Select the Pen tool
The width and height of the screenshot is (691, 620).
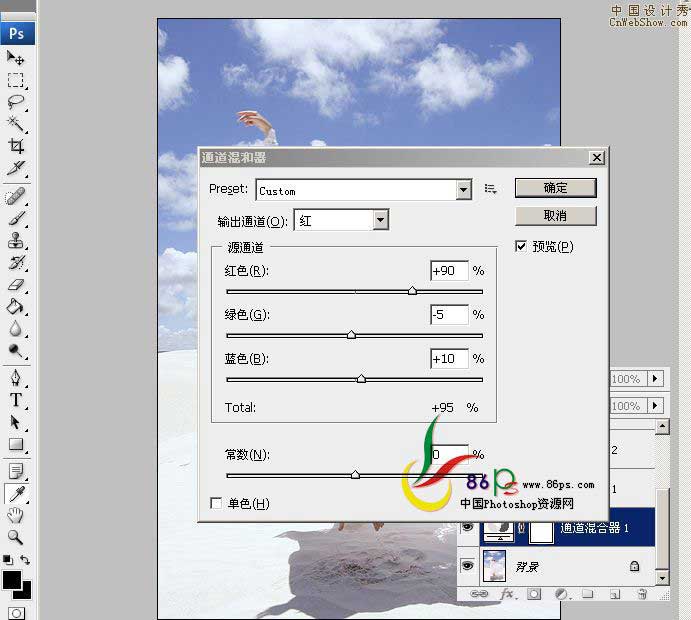pyautogui.click(x=16, y=378)
